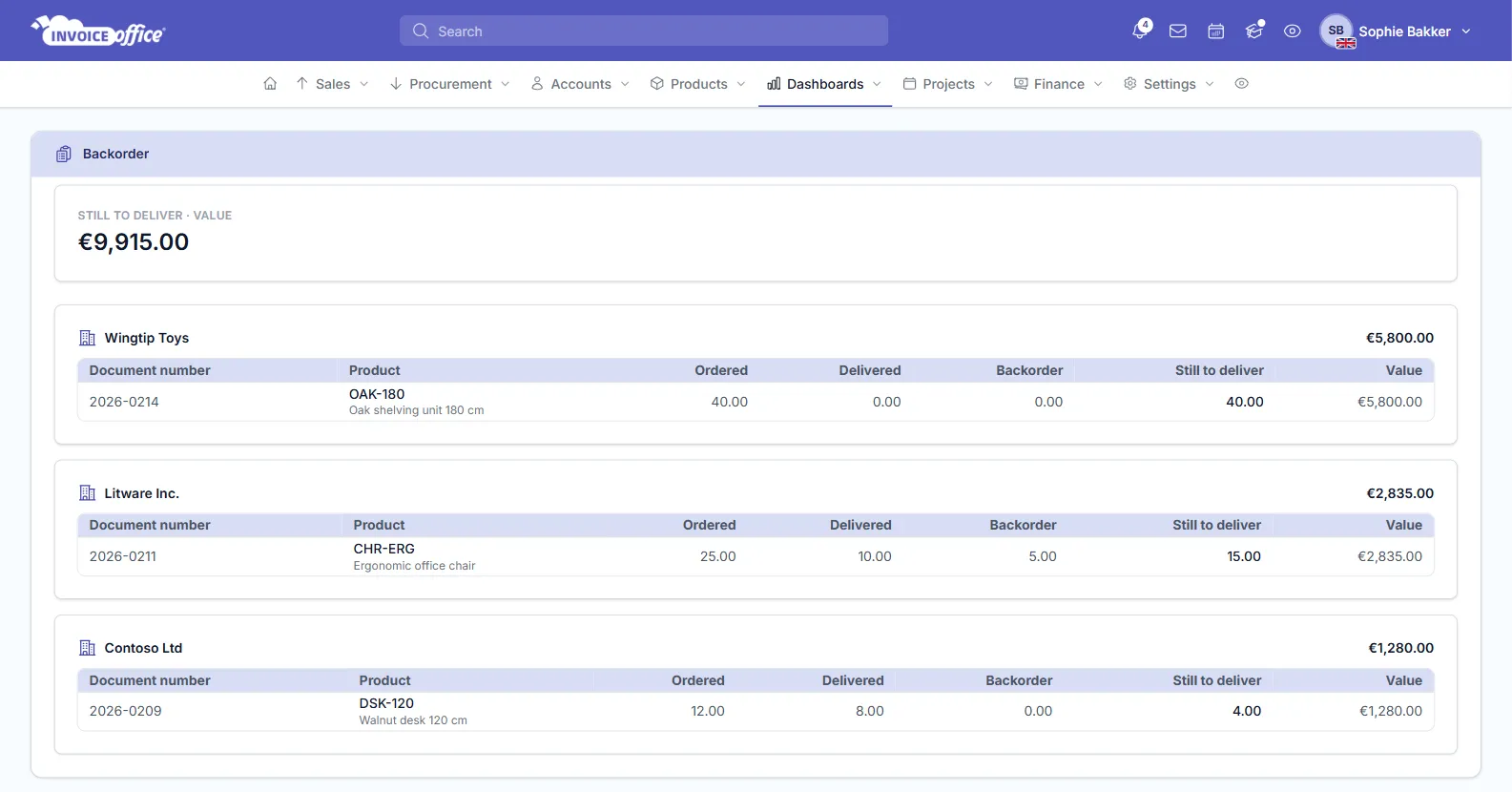Click Litware Inc. total €2,835.00

click(x=1399, y=493)
